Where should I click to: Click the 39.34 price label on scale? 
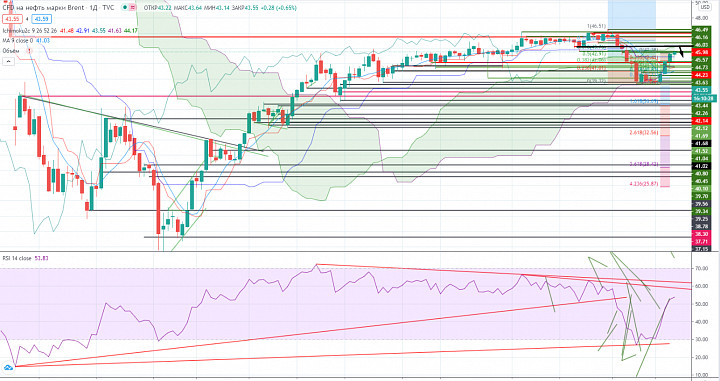click(x=701, y=211)
